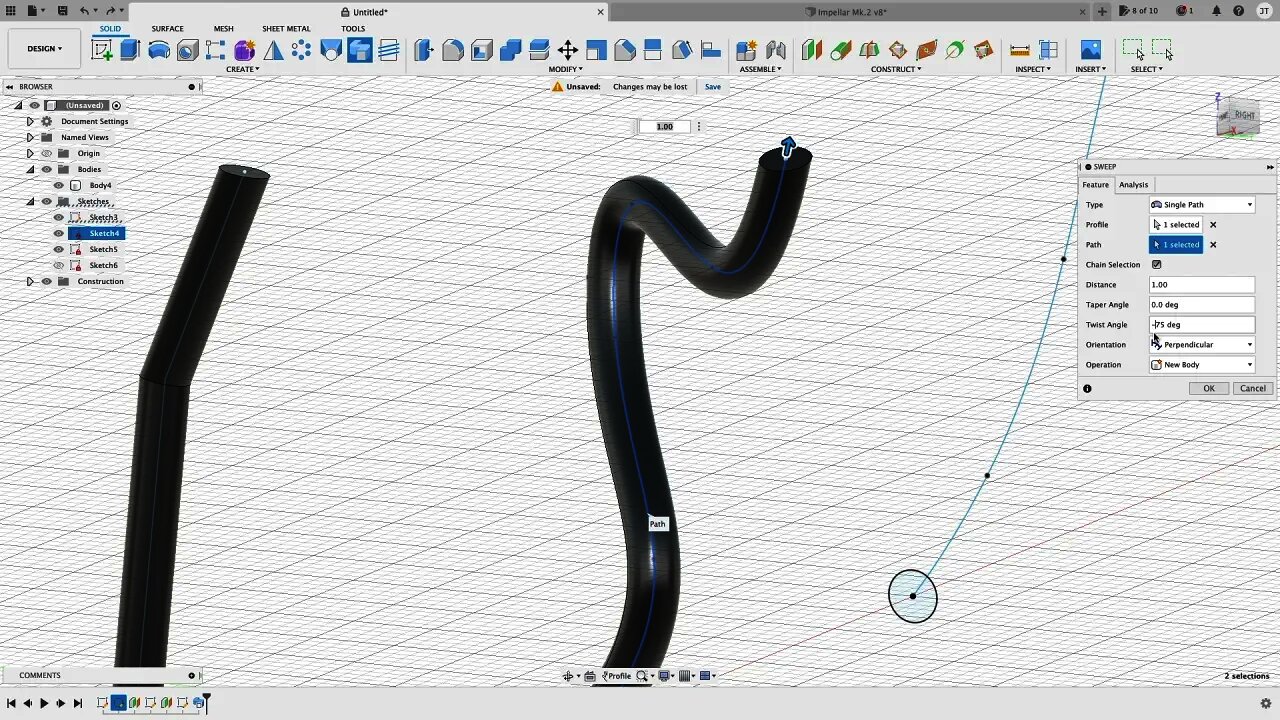Hide Sketch3 visibility eye
Screen dimensions: 1280x720
click(x=59, y=217)
